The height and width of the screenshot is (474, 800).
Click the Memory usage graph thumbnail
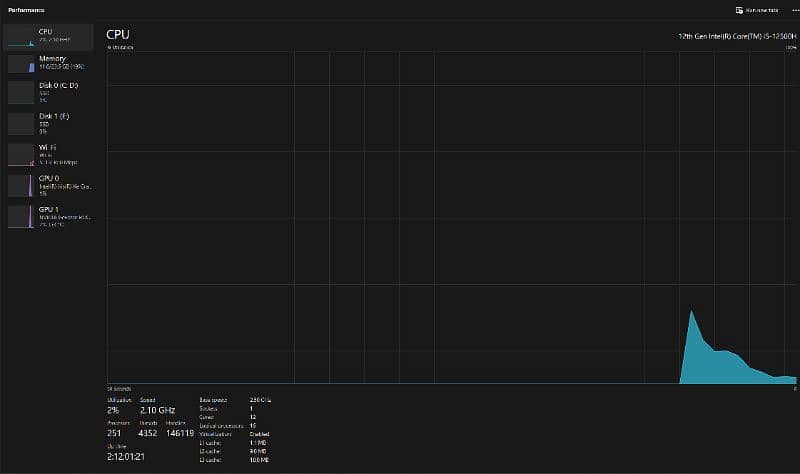tap(20, 64)
